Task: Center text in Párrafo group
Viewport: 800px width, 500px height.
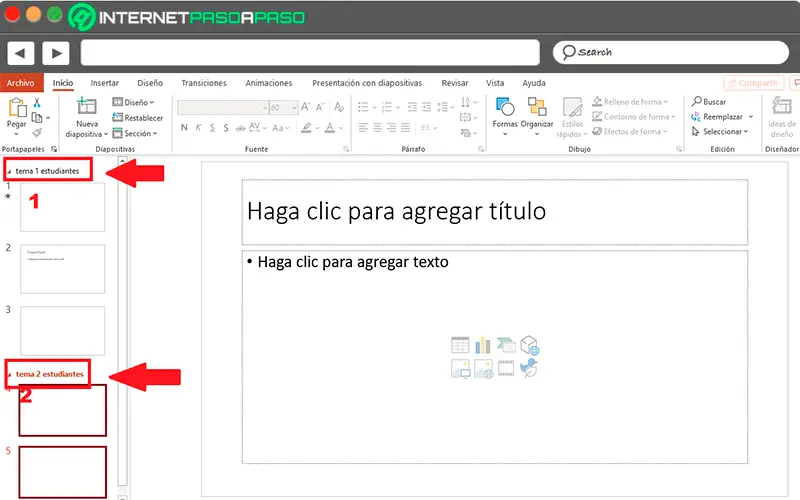Action: point(377,128)
